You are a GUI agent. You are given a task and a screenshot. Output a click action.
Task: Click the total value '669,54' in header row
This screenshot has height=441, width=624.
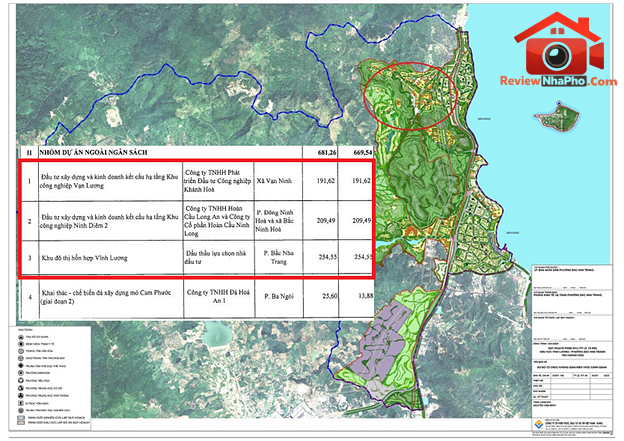click(x=363, y=152)
